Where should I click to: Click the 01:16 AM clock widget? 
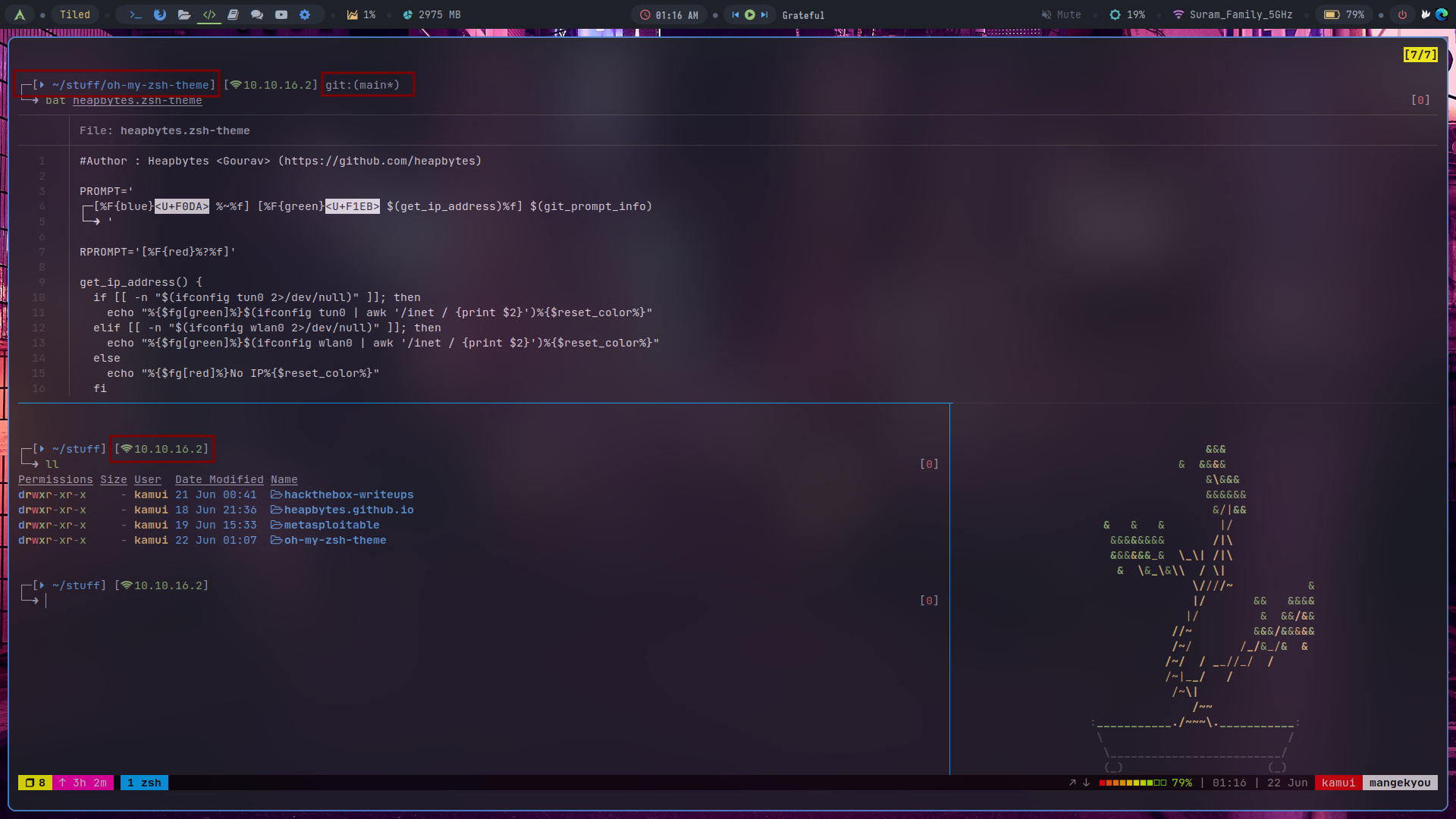point(669,14)
